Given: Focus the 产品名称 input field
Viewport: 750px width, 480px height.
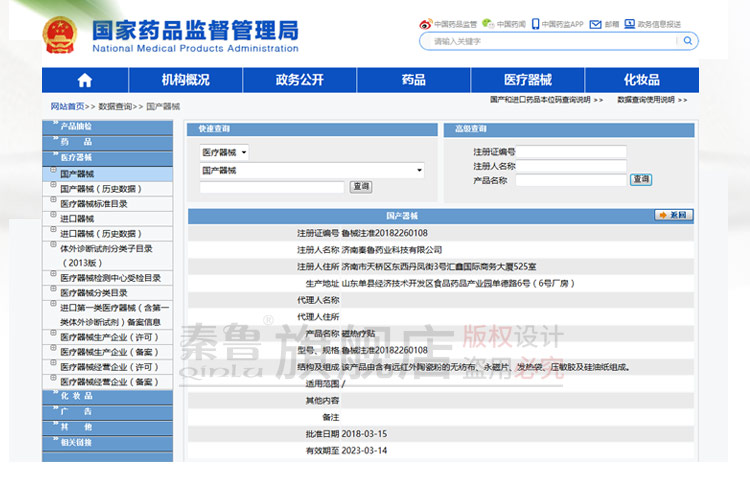Looking at the screenshot, I should [571, 180].
